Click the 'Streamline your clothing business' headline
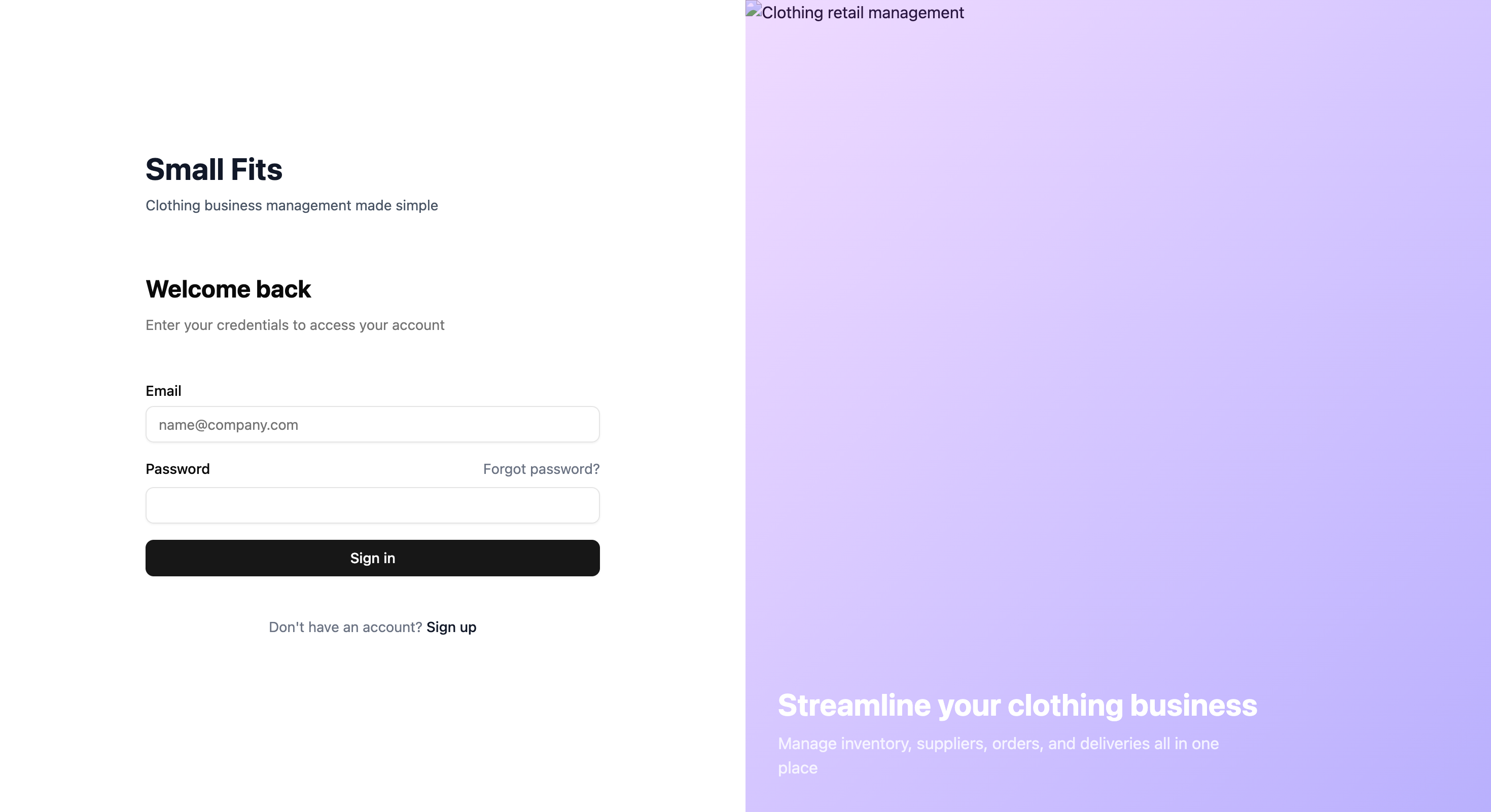This screenshot has width=1491, height=812. pyautogui.click(x=1017, y=705)
